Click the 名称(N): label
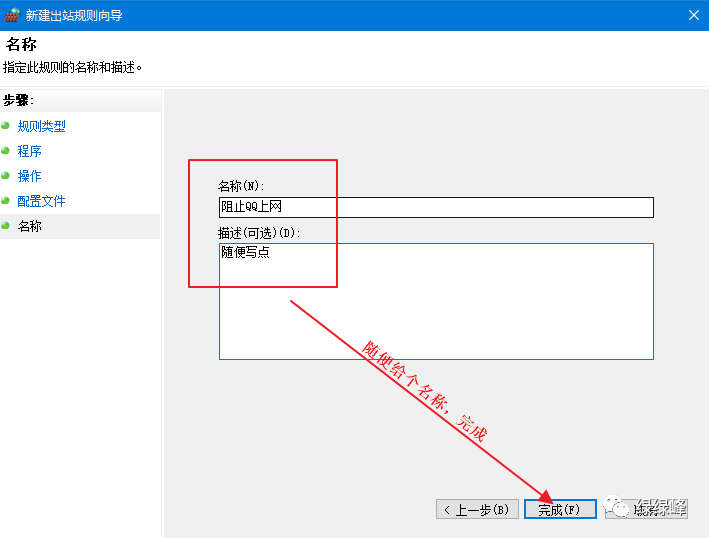The height and width of the screenshot is (538, 709). coord(241,186)
